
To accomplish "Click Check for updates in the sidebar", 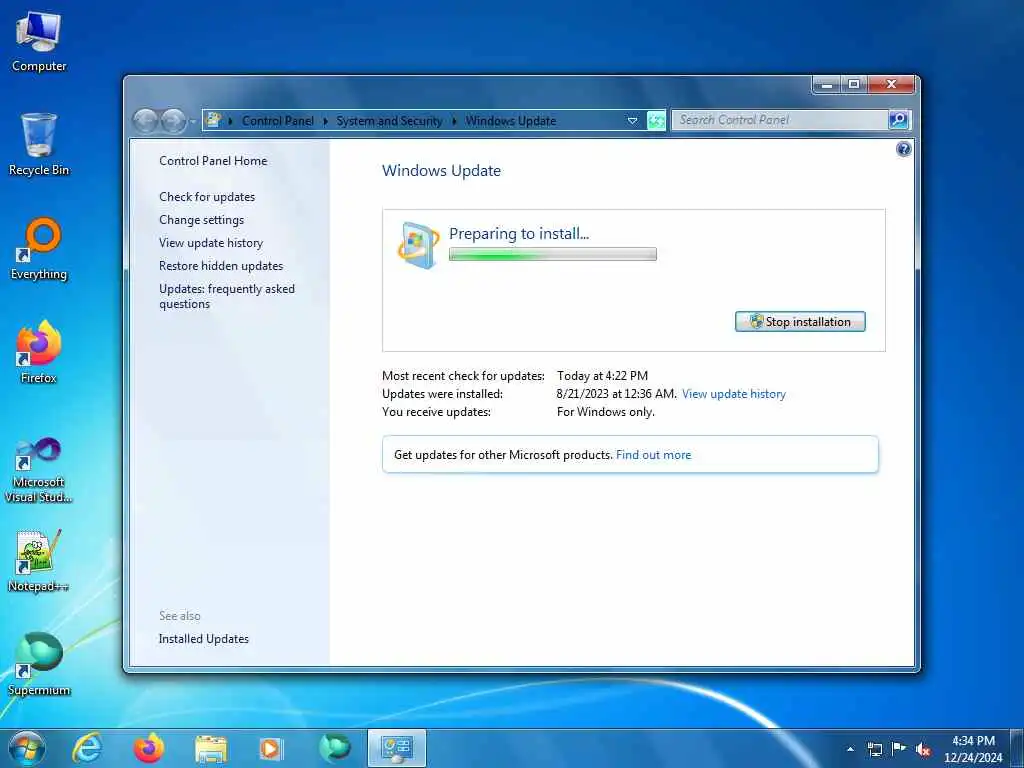I will 207,197.
